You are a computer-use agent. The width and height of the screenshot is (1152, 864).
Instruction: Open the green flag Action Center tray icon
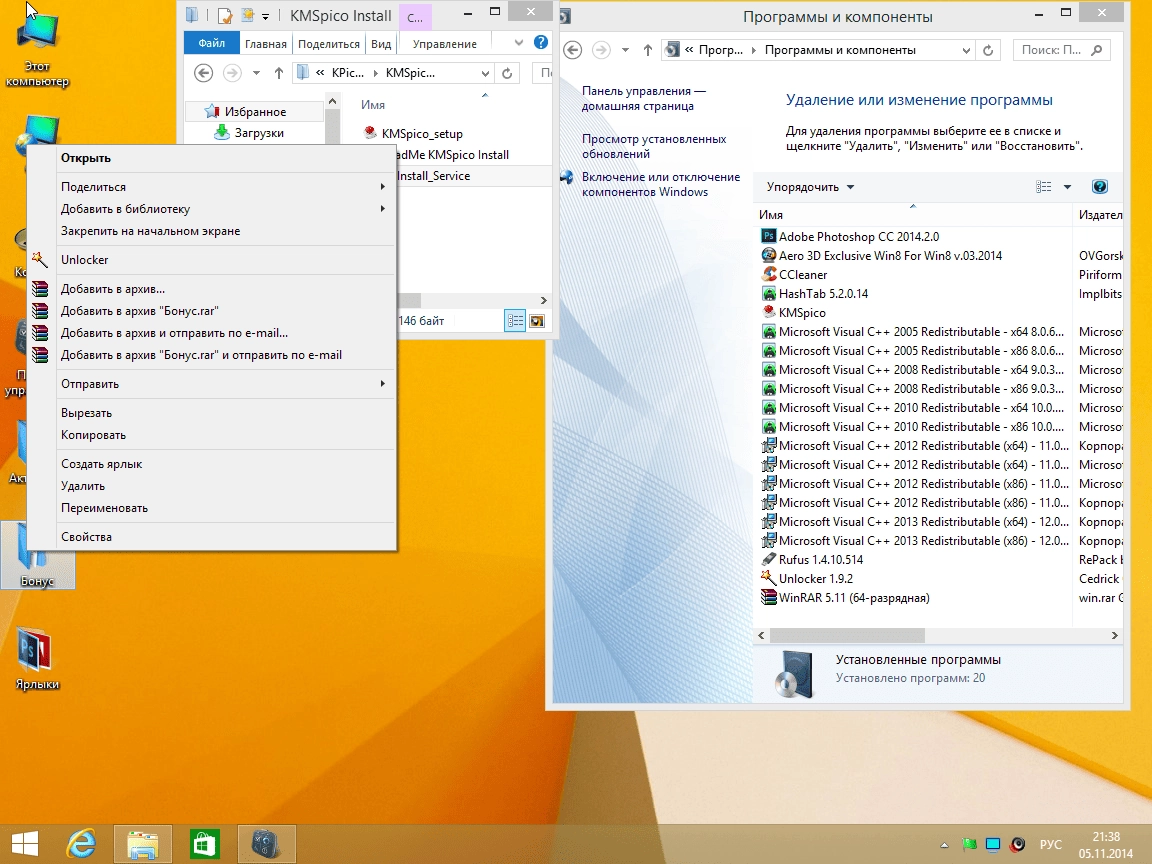tap(969, 844)
